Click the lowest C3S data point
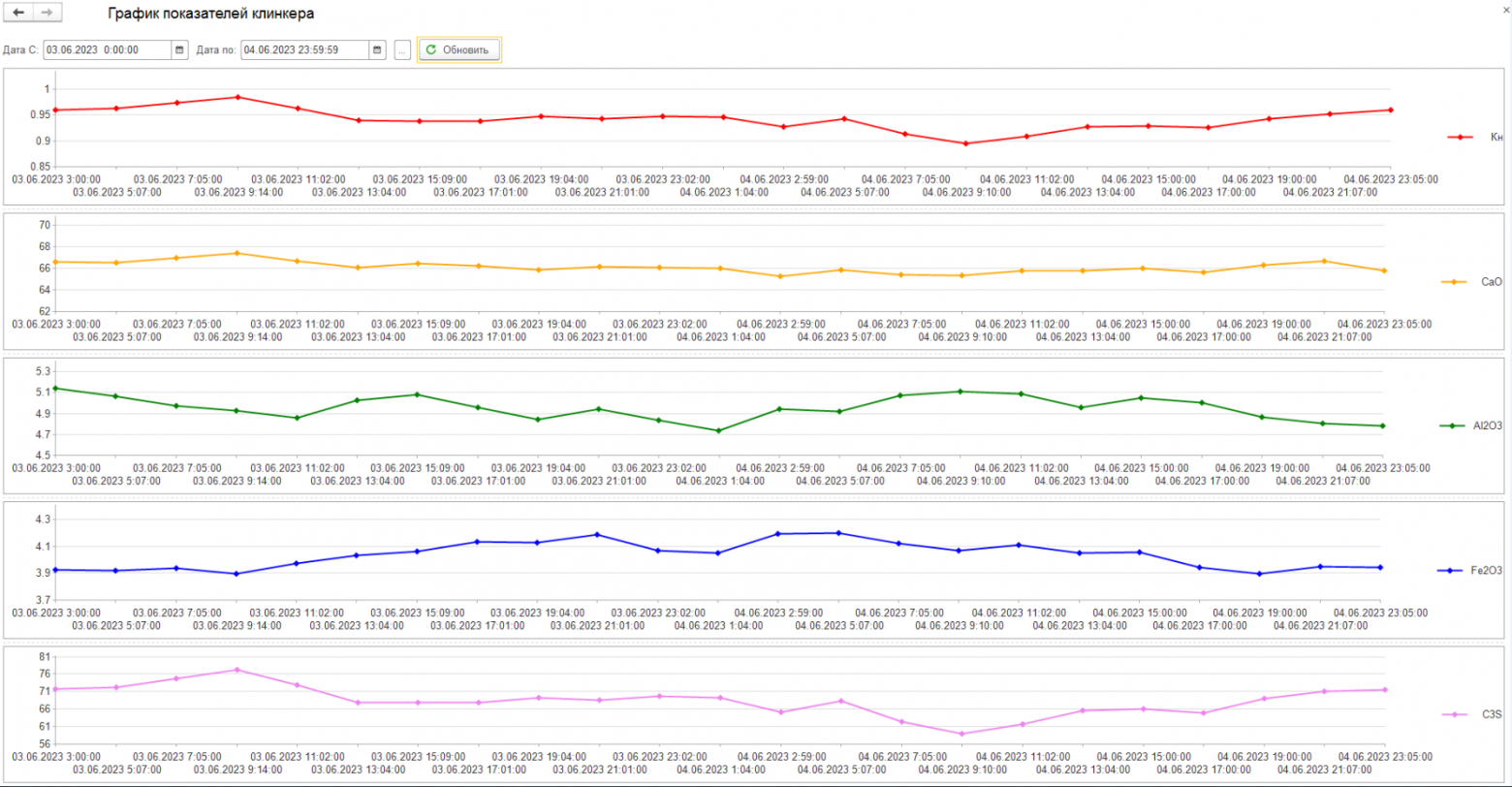This screenshot has width=1512, height=787. [961, 734]
